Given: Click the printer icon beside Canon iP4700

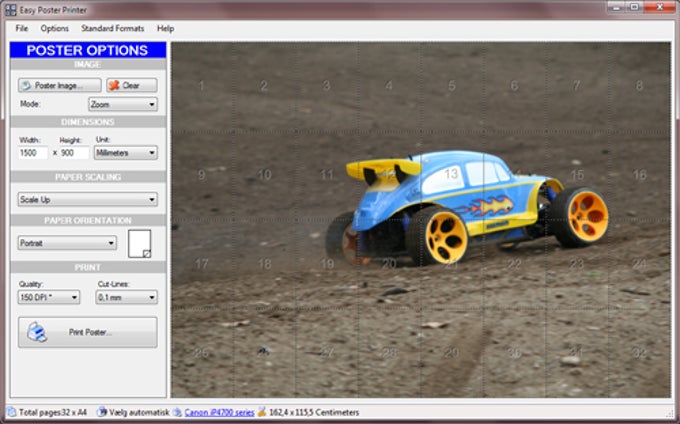Looking at the screenshot, I should pyautogui.click(x=177, y=411).
